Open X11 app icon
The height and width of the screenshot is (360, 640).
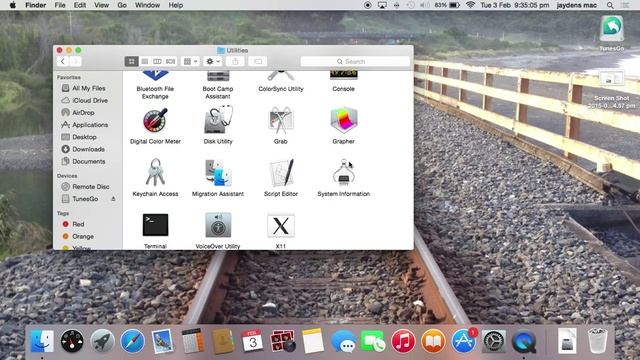pyautogui.click(x=281, y=225)
